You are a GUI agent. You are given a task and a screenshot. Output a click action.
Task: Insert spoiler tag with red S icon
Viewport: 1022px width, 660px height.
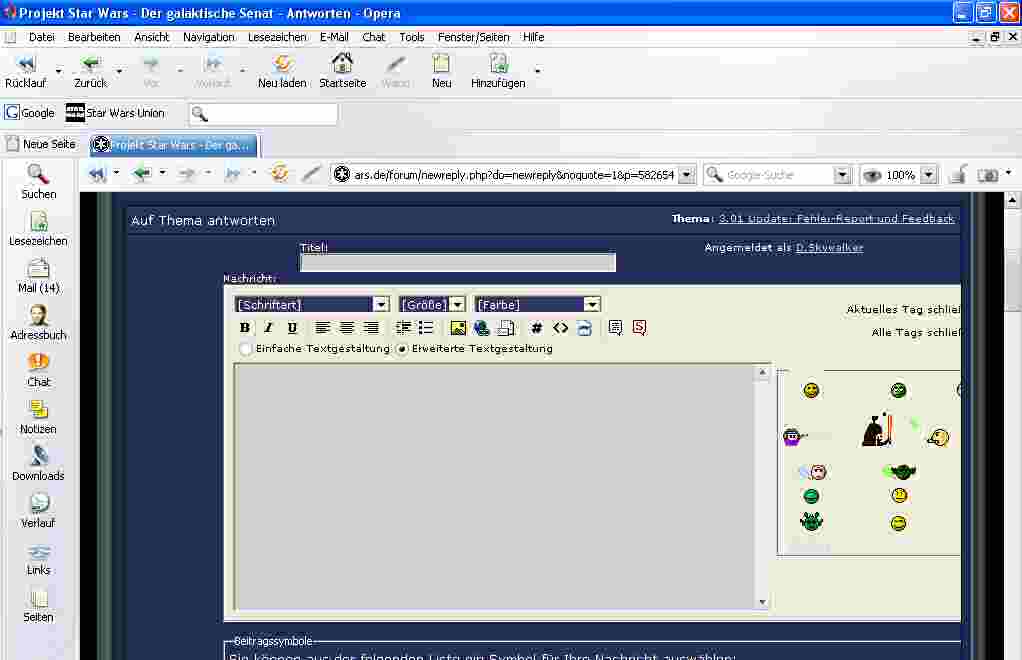coord(639,328)
